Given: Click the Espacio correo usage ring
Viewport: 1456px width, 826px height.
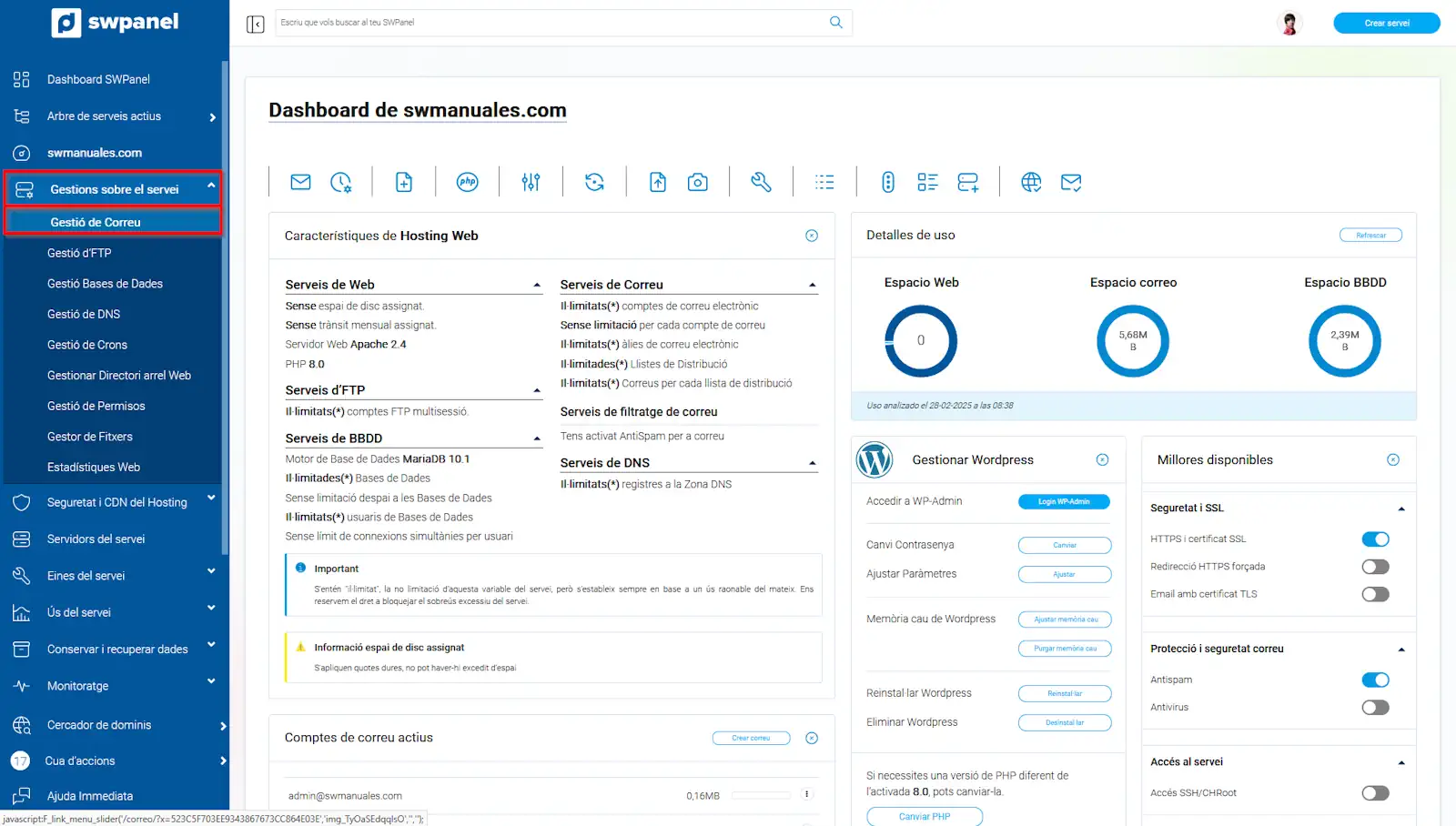Looking at the screenshot, I should [1133, 341].
